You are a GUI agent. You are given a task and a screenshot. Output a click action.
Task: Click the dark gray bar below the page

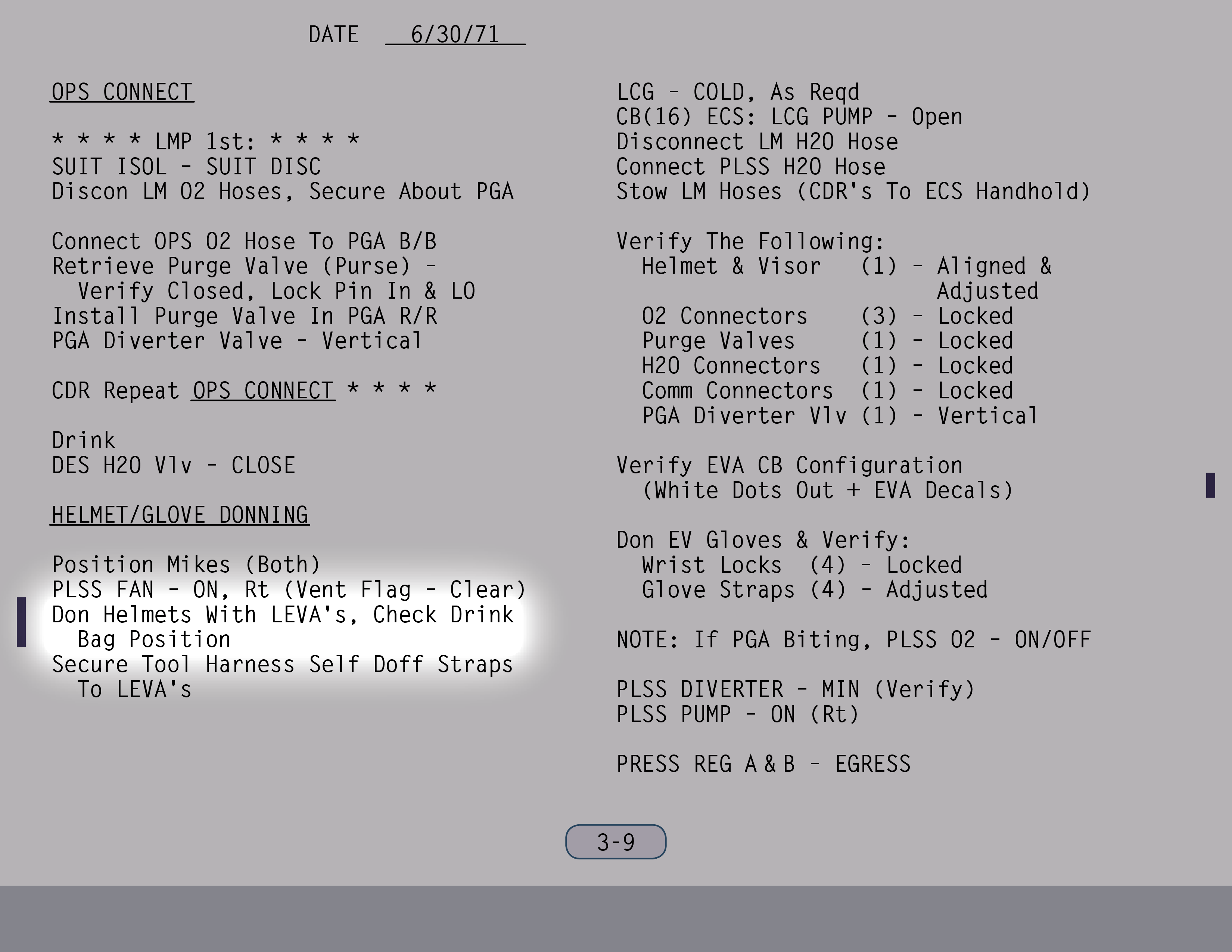[616, 918]
